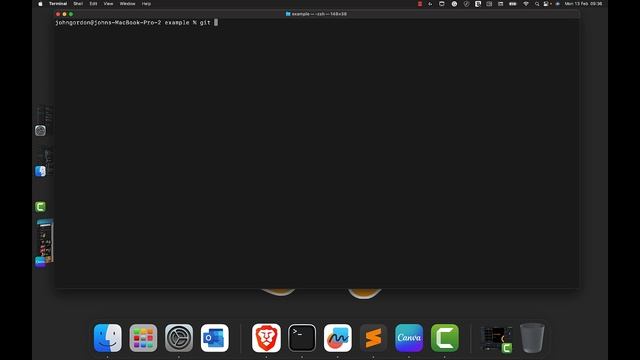This screenshot has width=640, height=360.
Task: Click the red recording icon in menu bar
Action: tap(420, 4)
